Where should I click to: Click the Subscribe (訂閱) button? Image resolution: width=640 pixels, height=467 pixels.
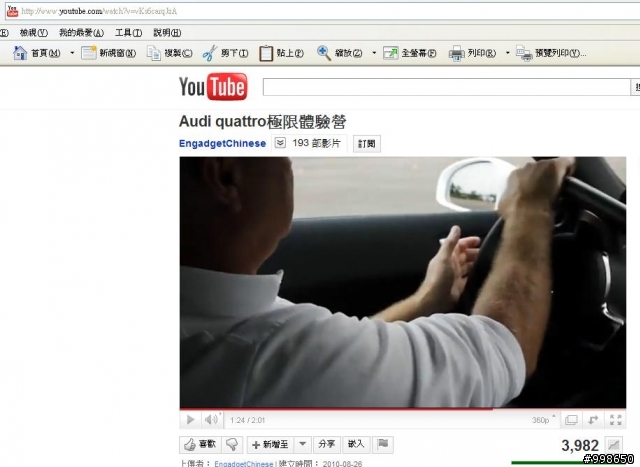tap(367, 144)
